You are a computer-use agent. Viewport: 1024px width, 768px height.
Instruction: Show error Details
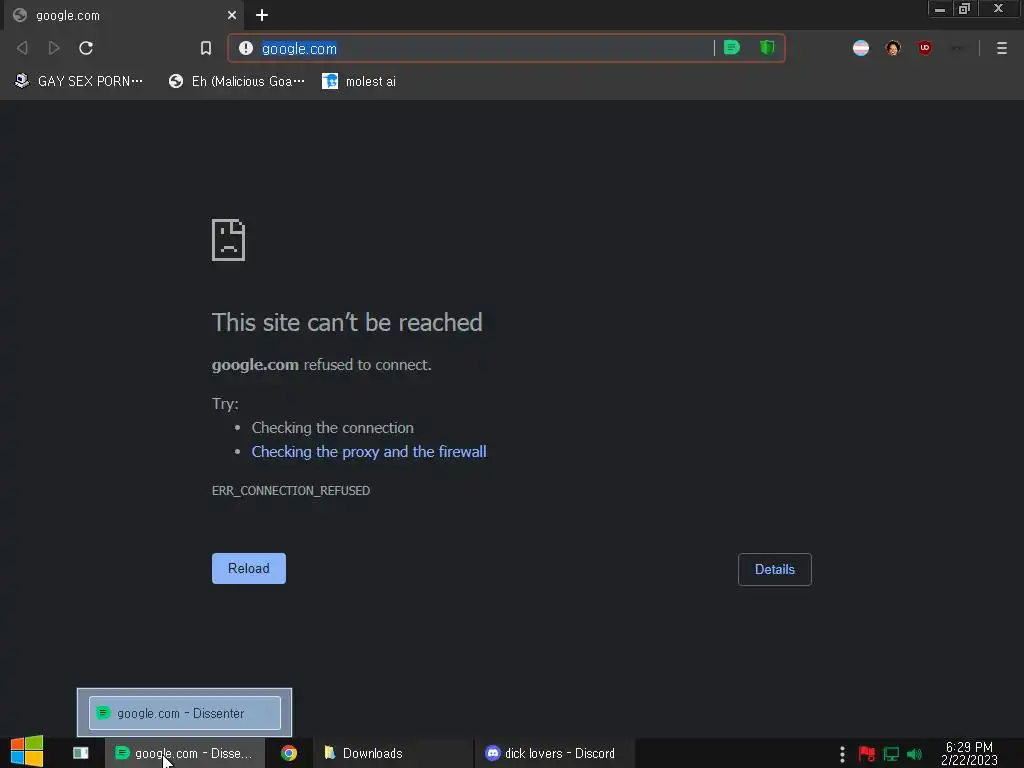point(775,569)
